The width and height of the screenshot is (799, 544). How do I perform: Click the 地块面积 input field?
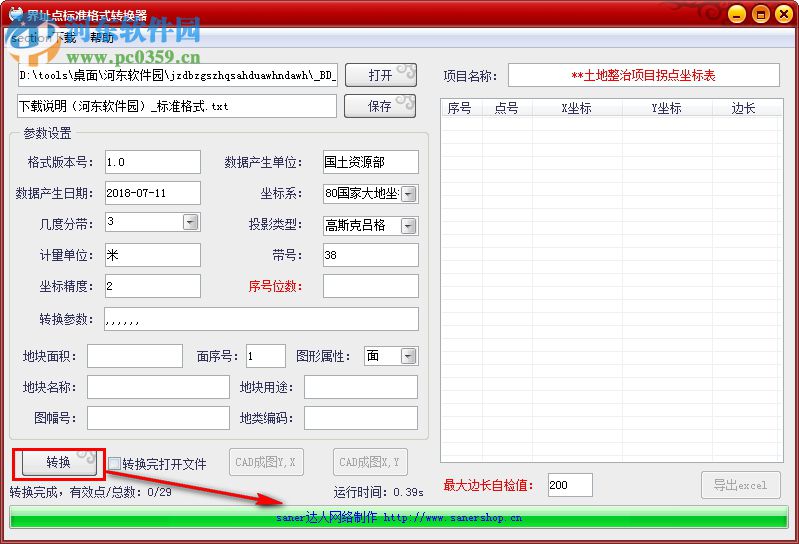(135, 356)
